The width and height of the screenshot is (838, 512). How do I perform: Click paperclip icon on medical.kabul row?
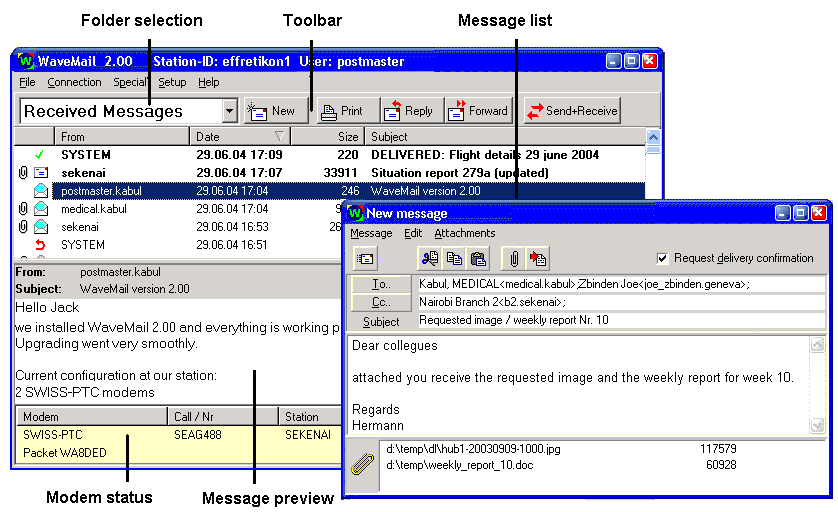pyautogui.click(x=23, y=209)
